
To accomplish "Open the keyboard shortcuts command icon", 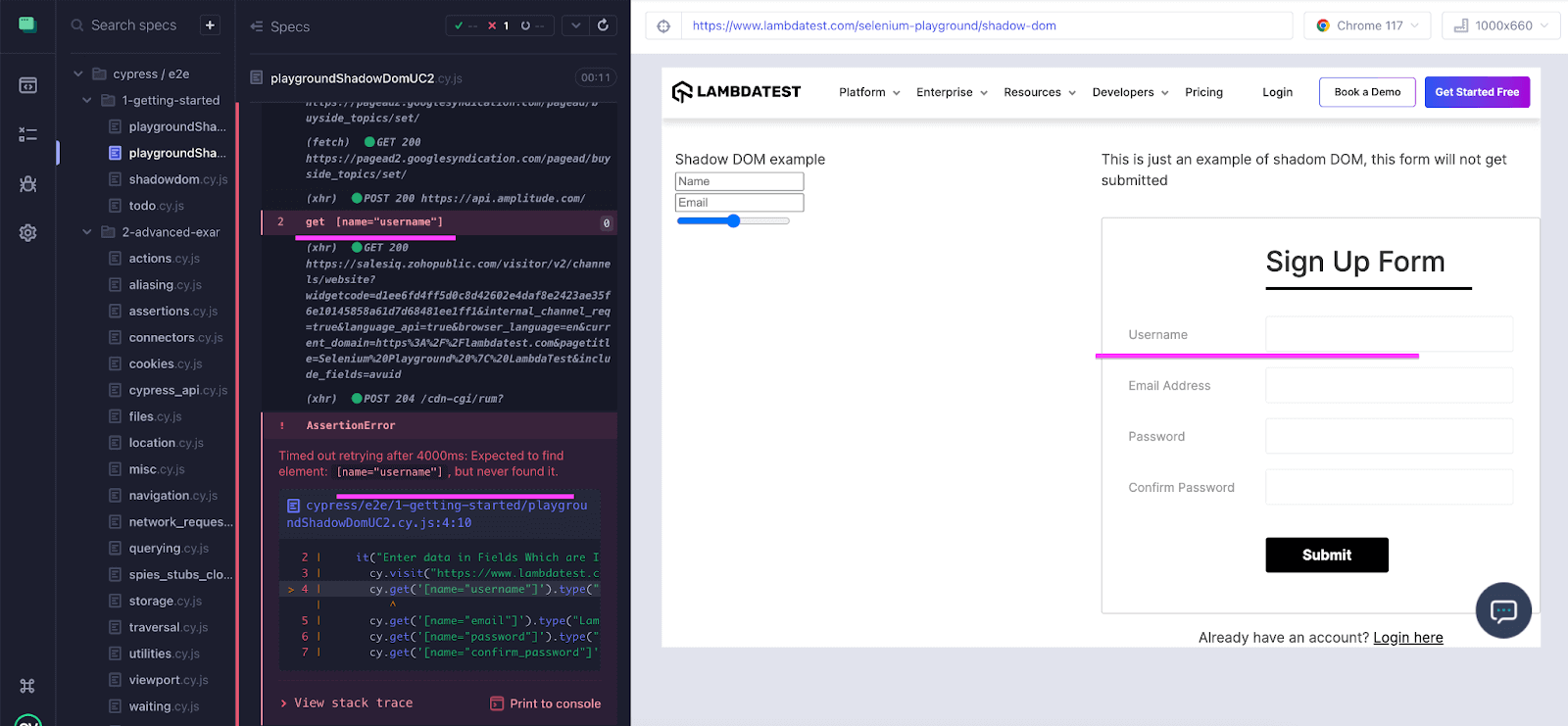I will click(27, 686).
